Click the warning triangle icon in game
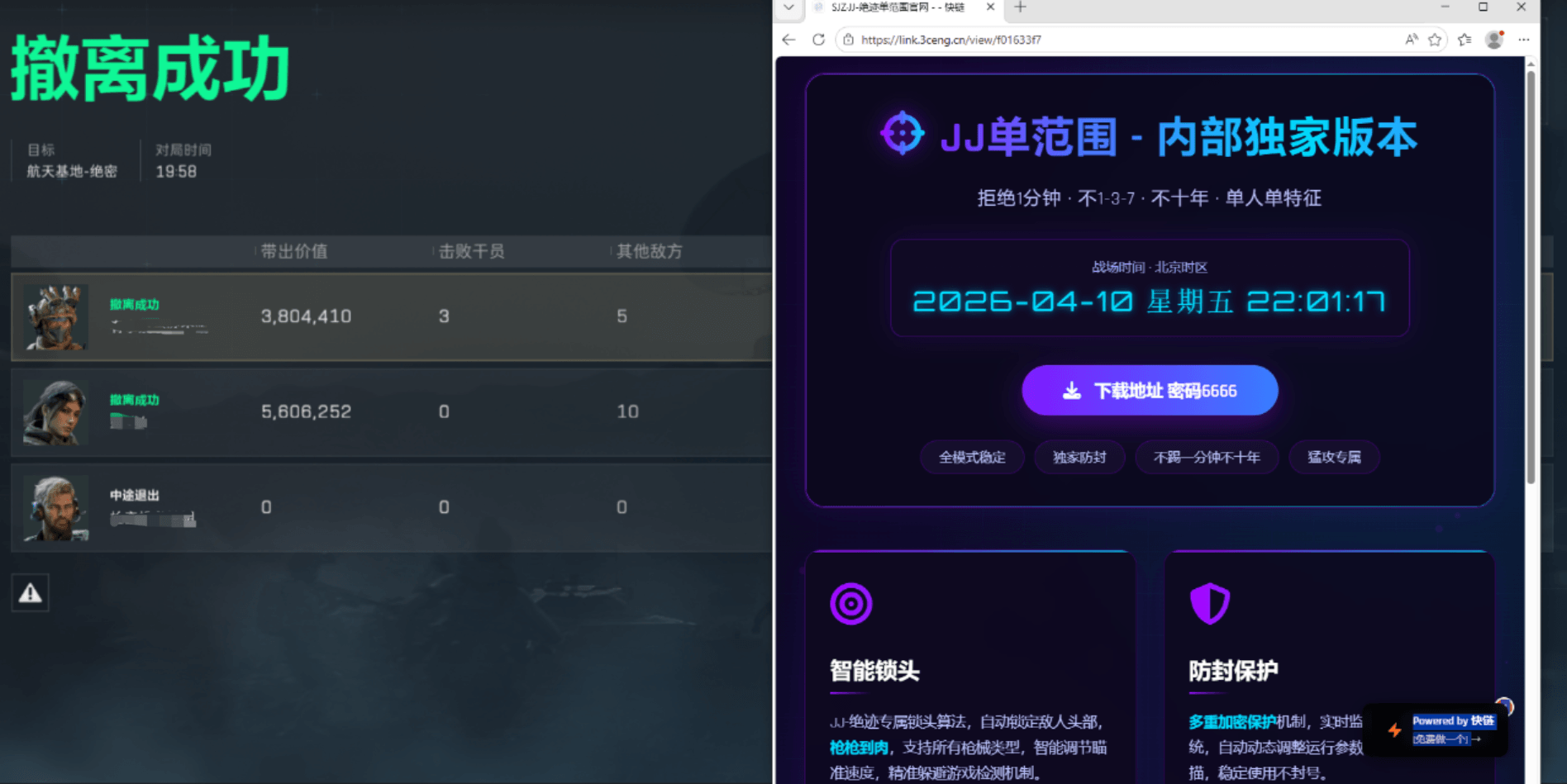The image size is (1567, 784). tap(31, 593)
